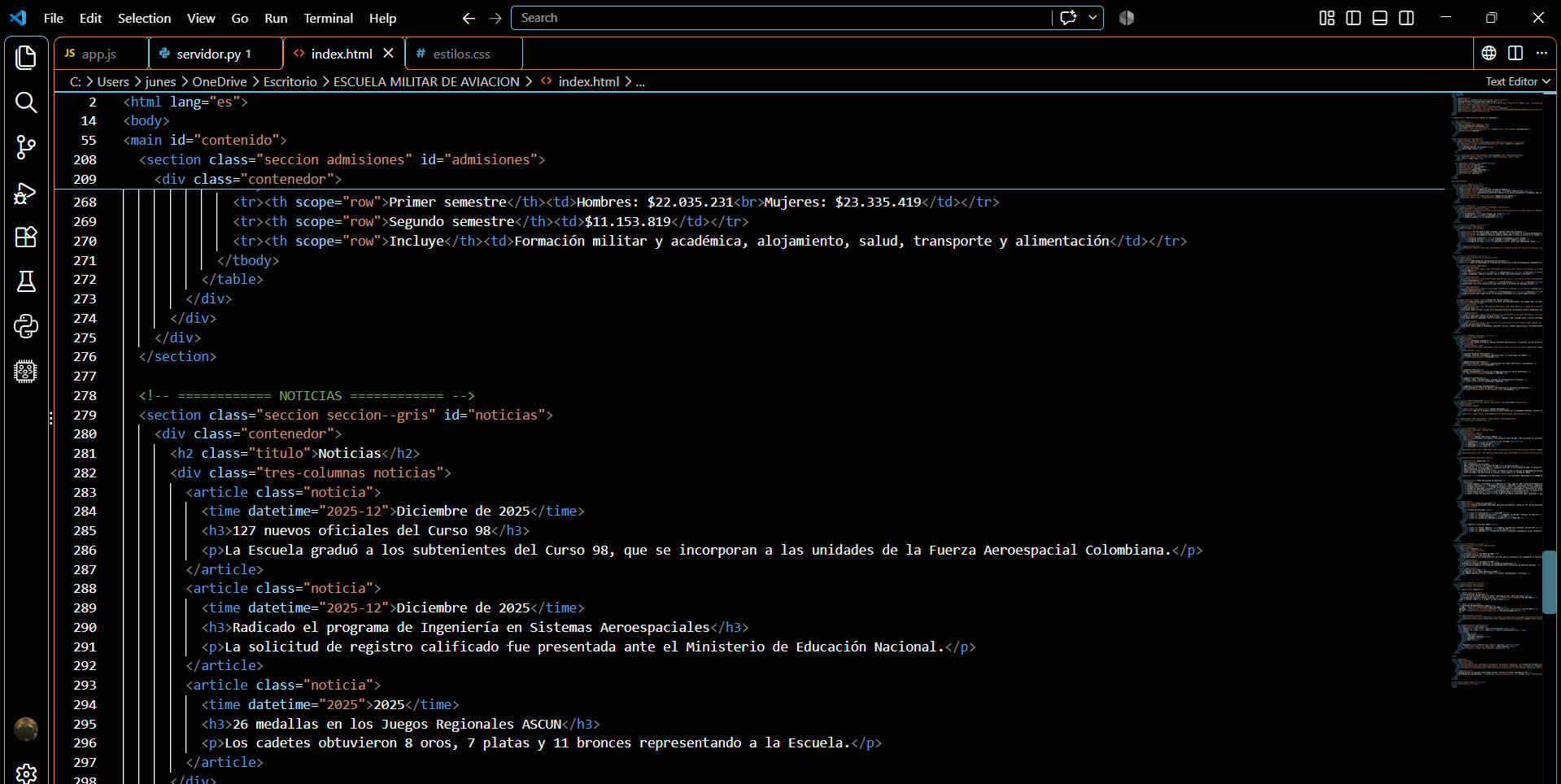
Task: Open the Source Control view
Action: tap(26, 147)
